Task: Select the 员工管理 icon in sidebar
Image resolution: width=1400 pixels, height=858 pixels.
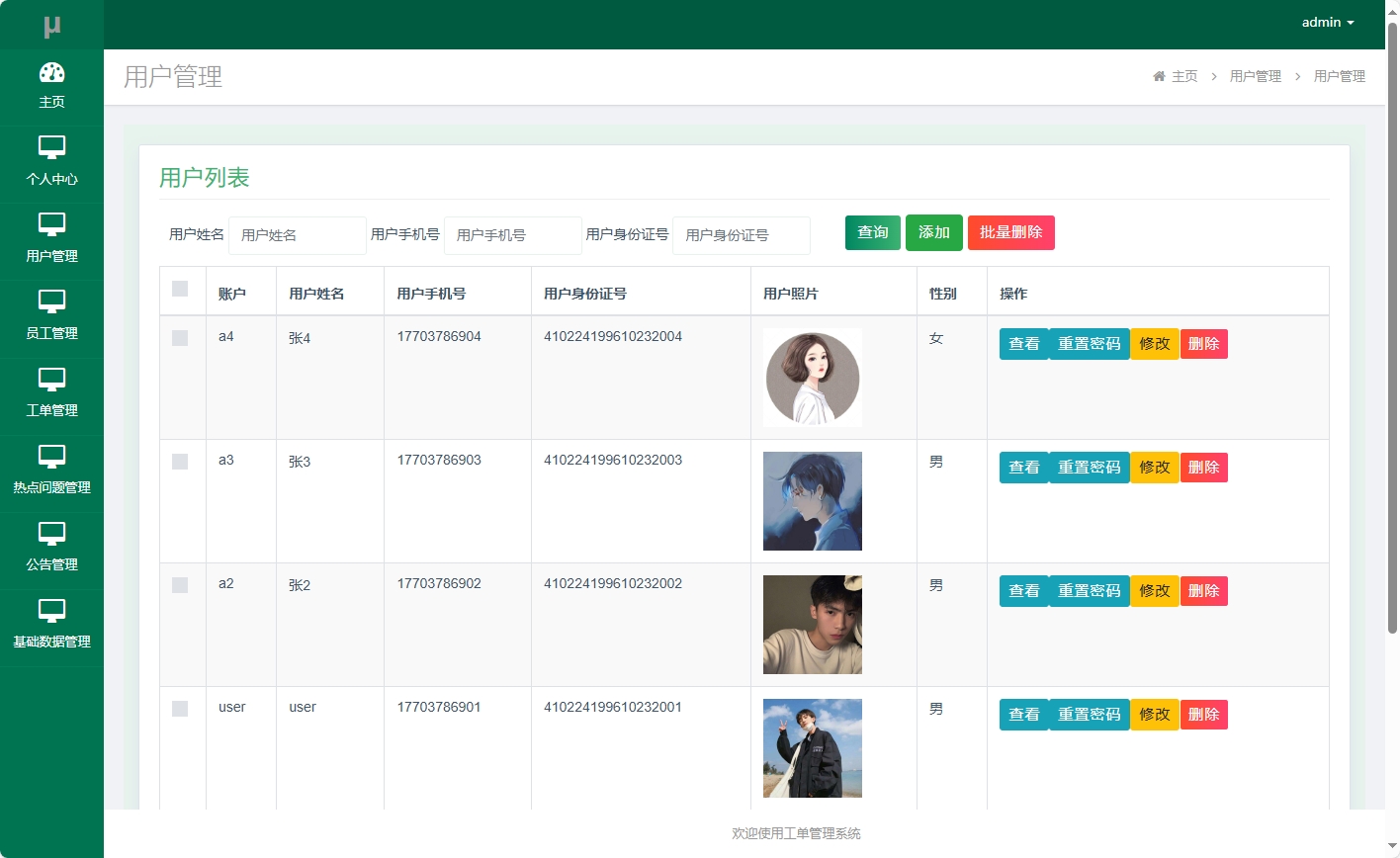Action: [52, 302]
